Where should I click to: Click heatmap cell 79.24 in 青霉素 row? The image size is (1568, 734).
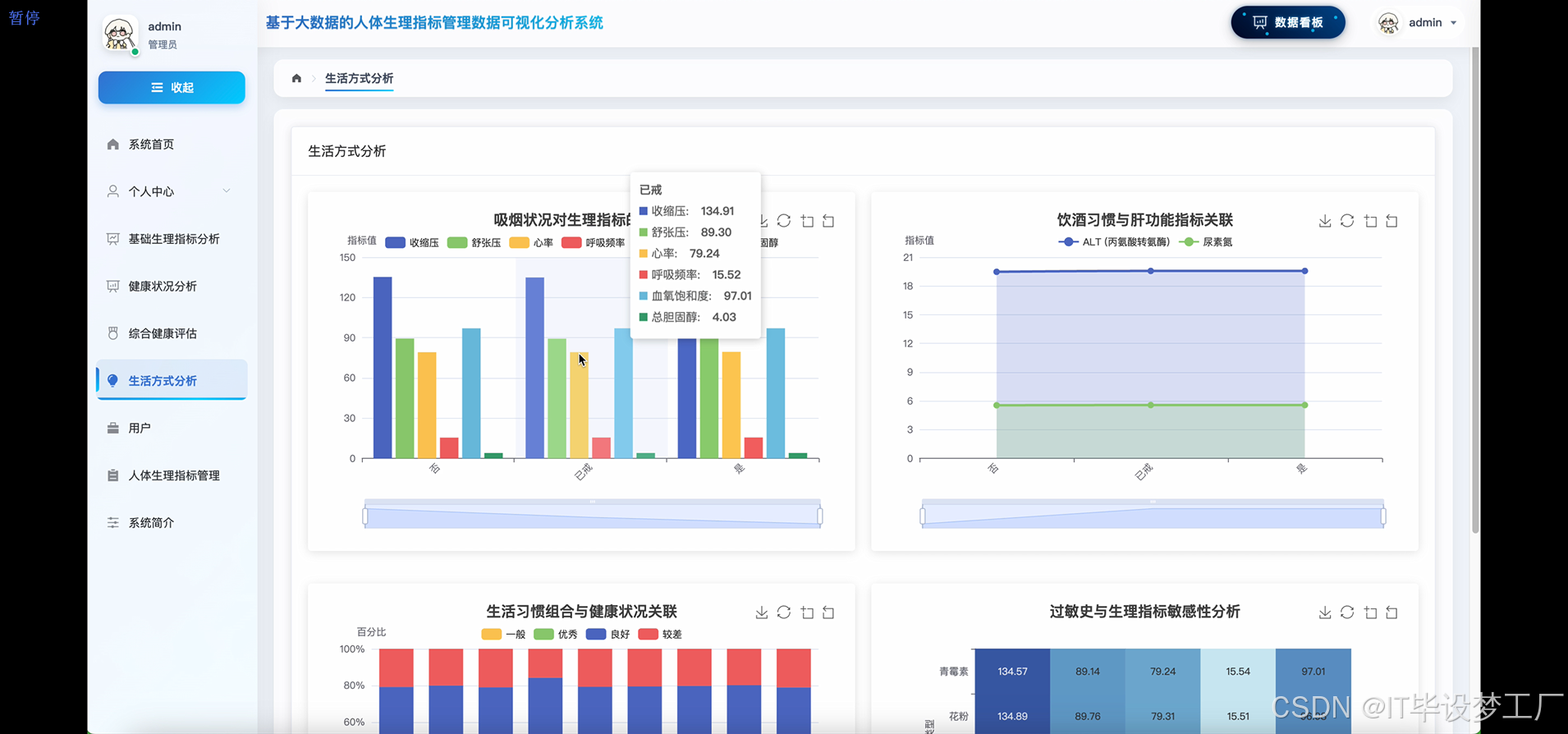[x=1163, y=672]
